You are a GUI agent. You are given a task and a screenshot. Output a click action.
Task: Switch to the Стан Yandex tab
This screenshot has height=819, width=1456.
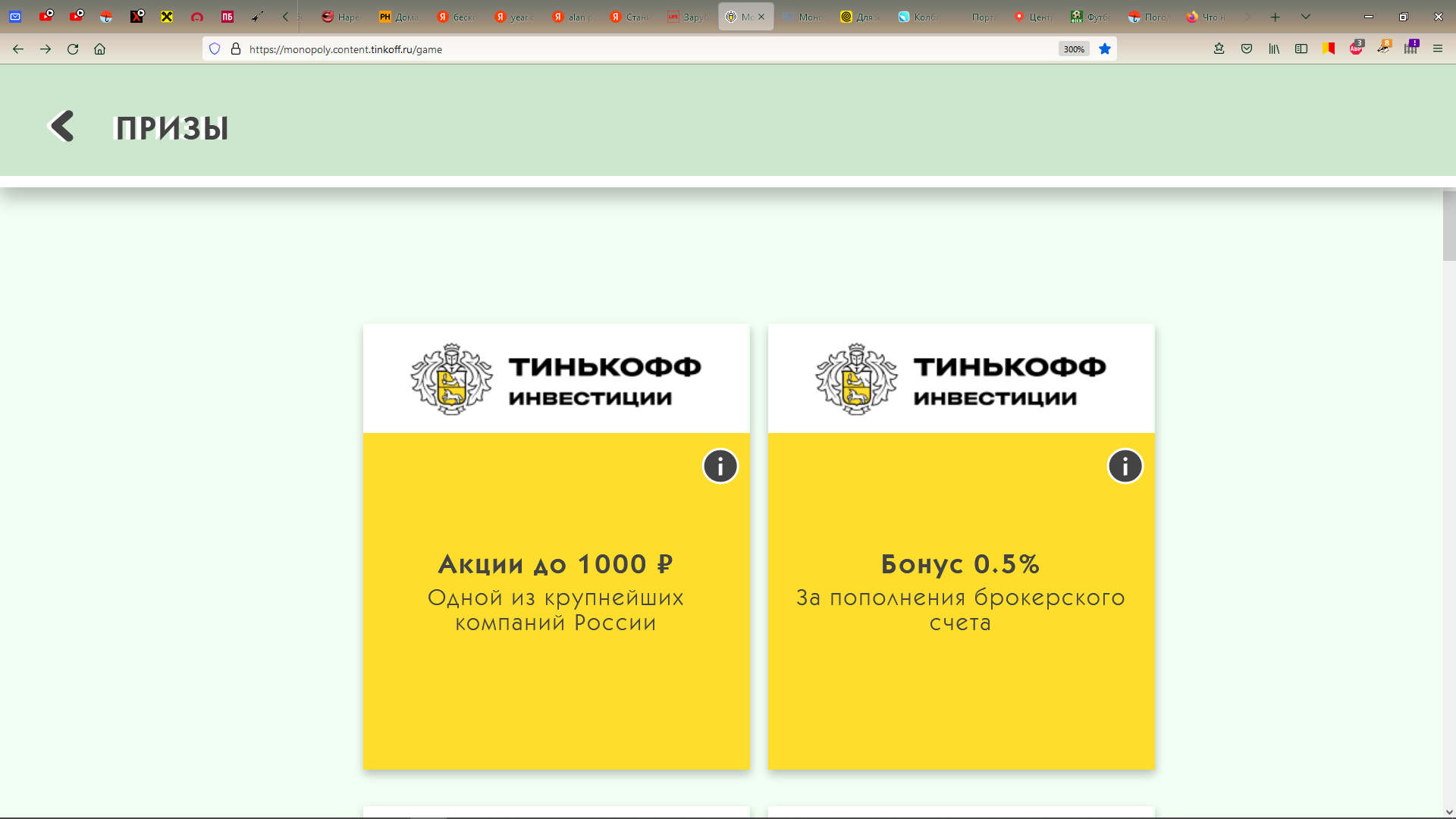(x=630, y=17)
